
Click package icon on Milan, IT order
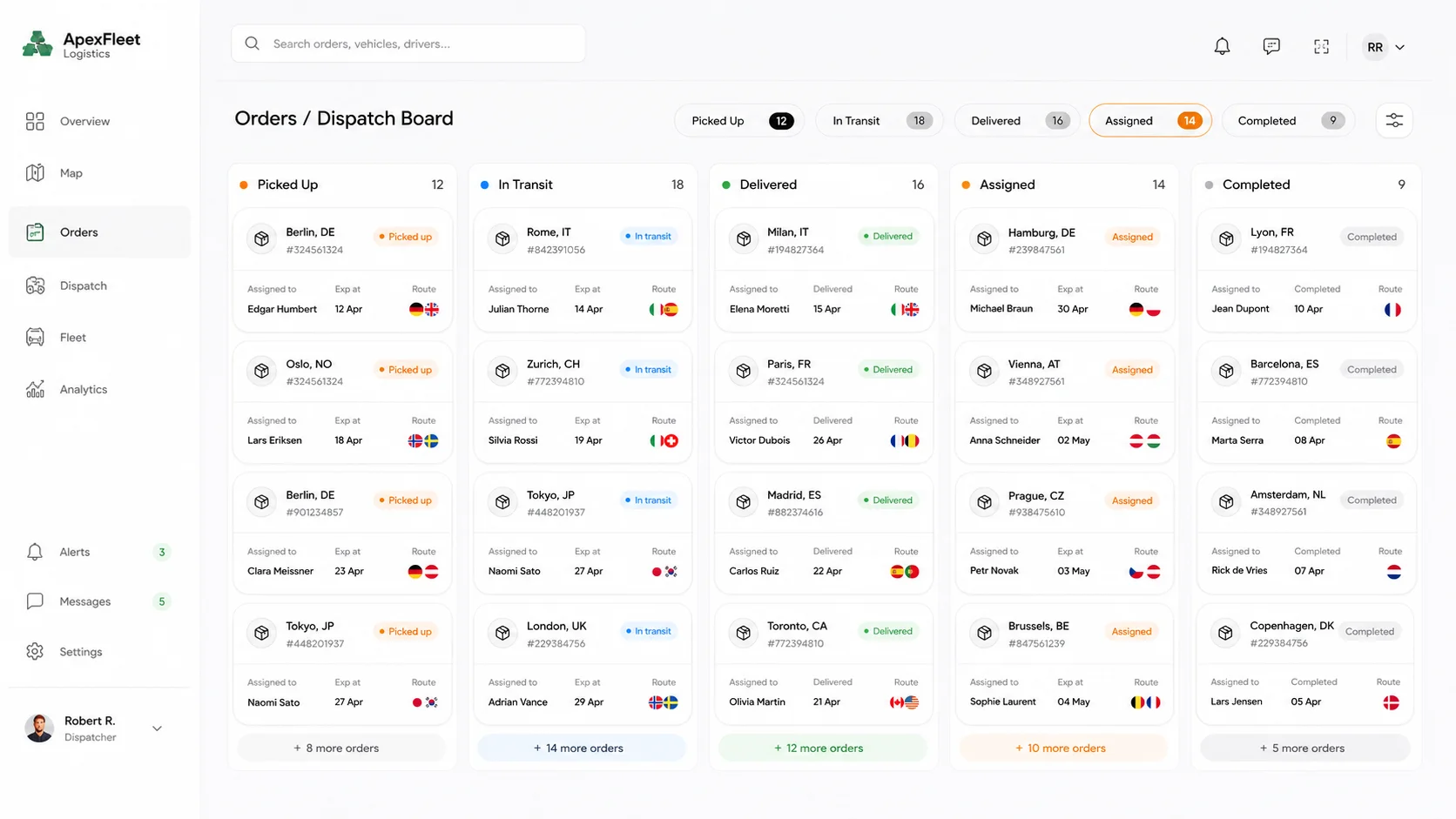pyautogui.click(x=744, y=238)
